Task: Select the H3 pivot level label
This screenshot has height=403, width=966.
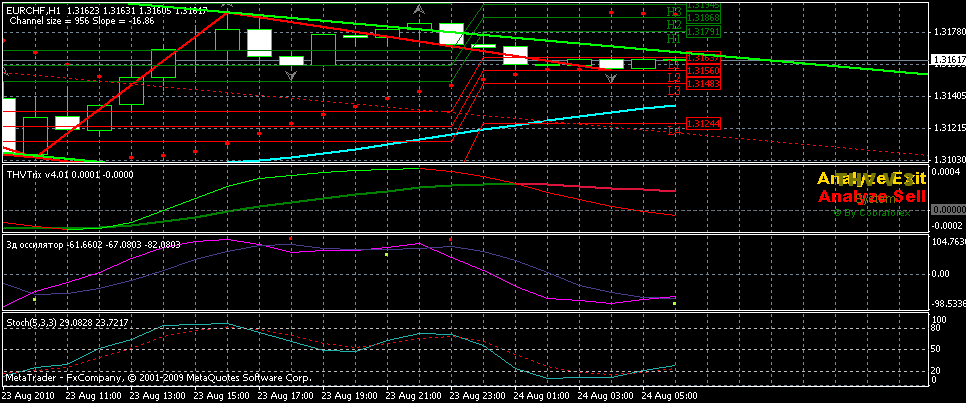Action: (x=673, y=10)
